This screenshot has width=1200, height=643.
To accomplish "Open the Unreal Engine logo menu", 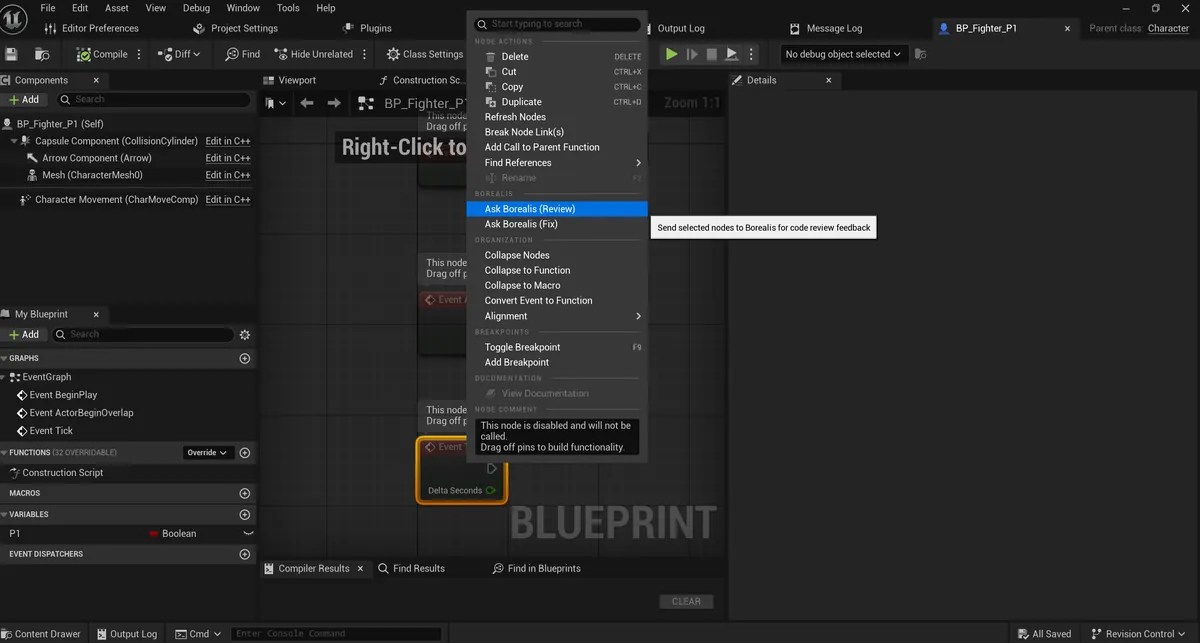I will point(14,18).
